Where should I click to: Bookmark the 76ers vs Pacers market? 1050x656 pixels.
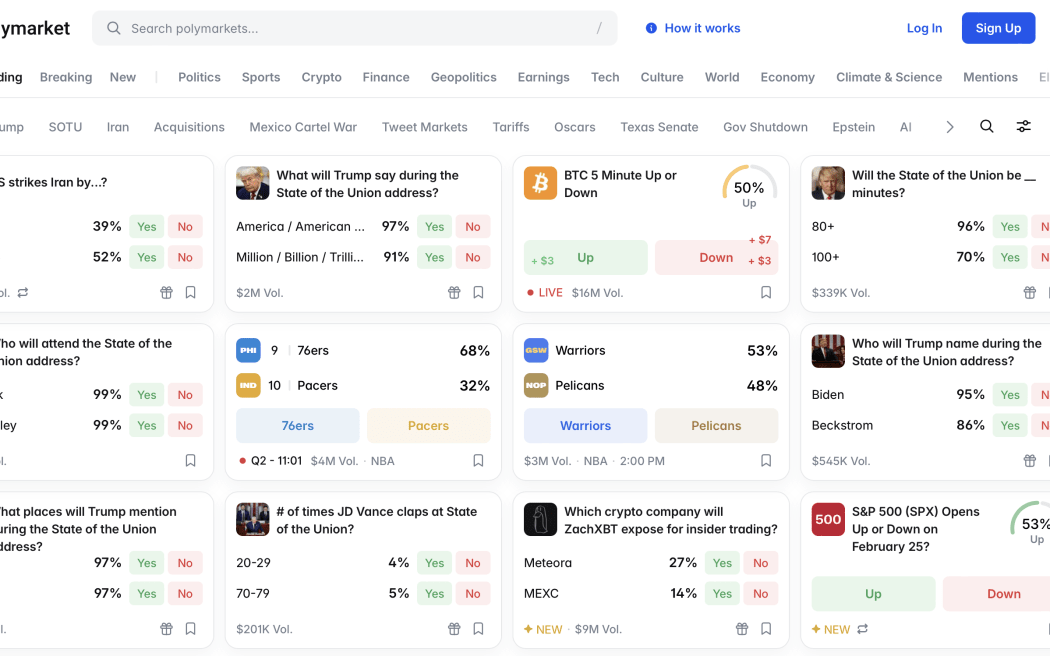pos(478,461)
